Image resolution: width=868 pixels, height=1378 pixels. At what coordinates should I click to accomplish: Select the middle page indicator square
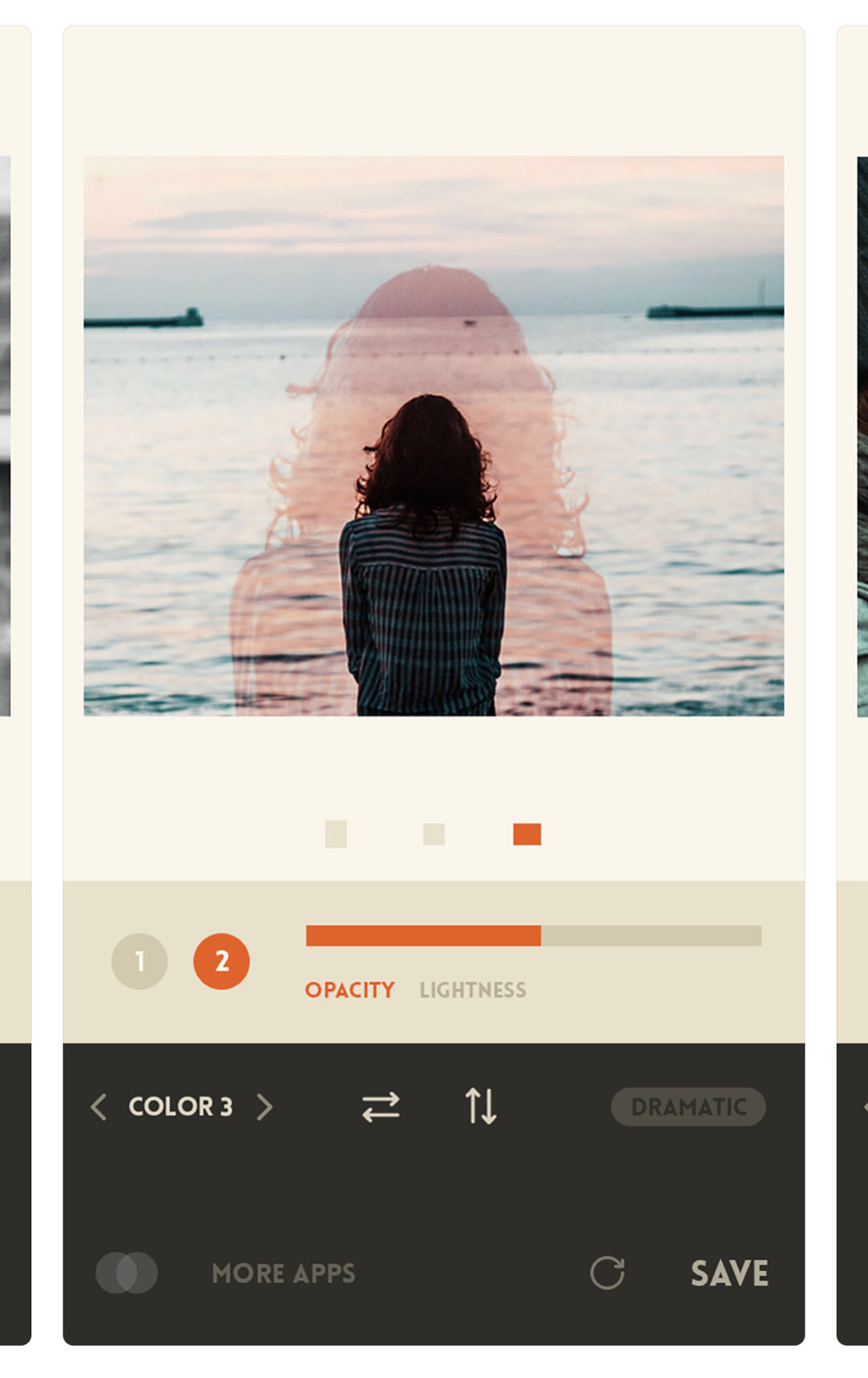[434, 834]
